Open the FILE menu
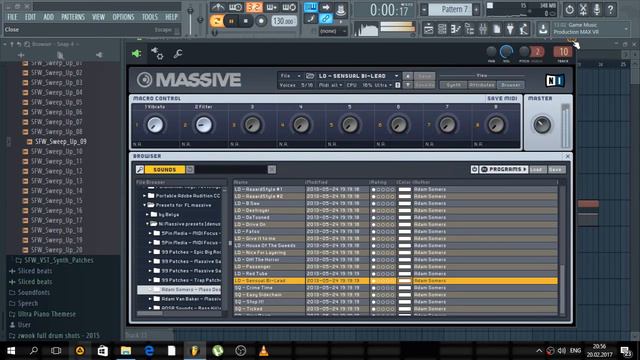Screen dimensions: 640x360 tap(12, 17)
